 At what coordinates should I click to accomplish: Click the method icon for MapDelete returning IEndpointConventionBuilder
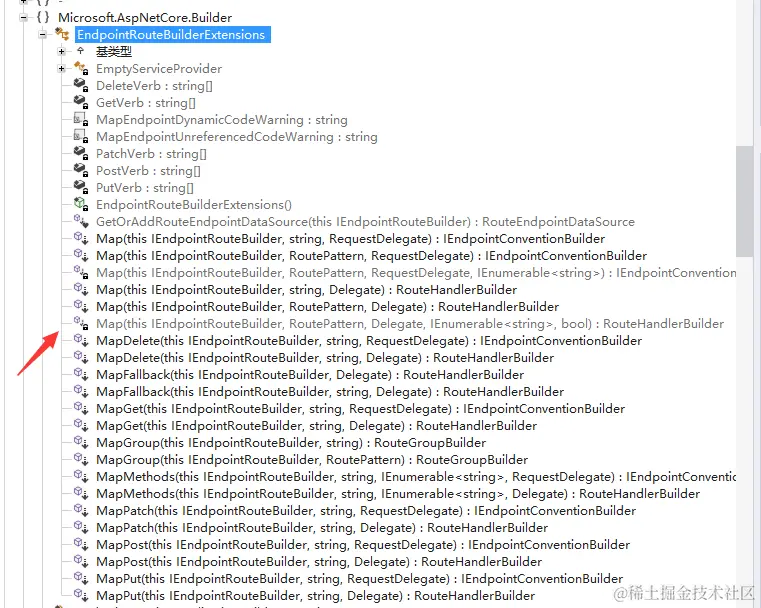click(x=81, y=340)
